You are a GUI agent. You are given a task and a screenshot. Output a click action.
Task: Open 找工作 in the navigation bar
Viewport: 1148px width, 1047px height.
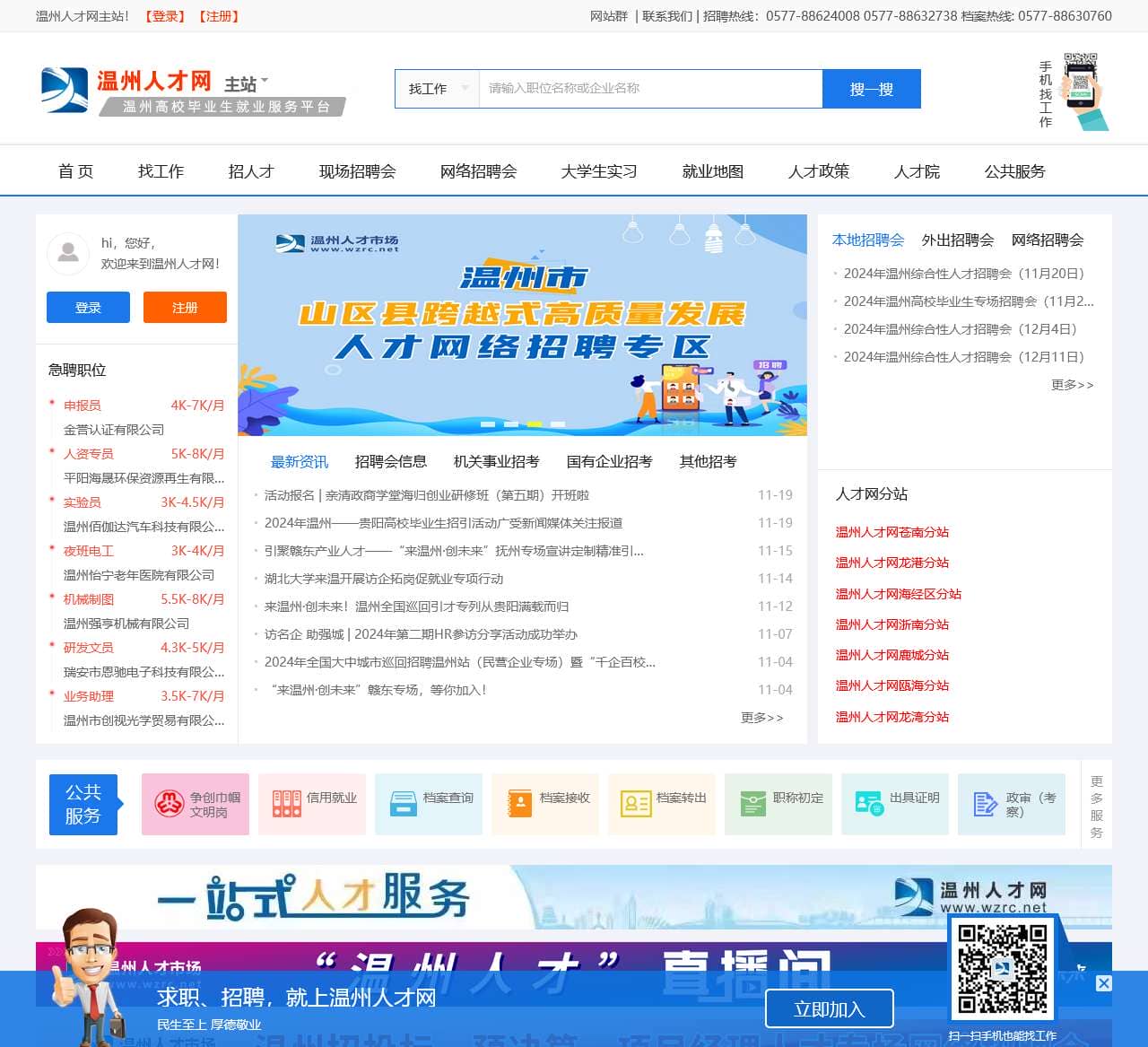161,171
